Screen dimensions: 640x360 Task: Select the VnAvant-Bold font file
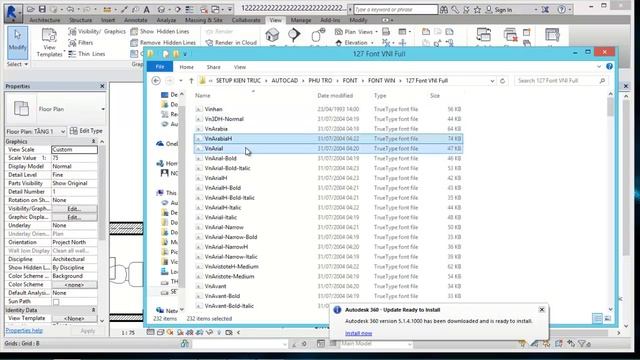[x=328, y=296]
